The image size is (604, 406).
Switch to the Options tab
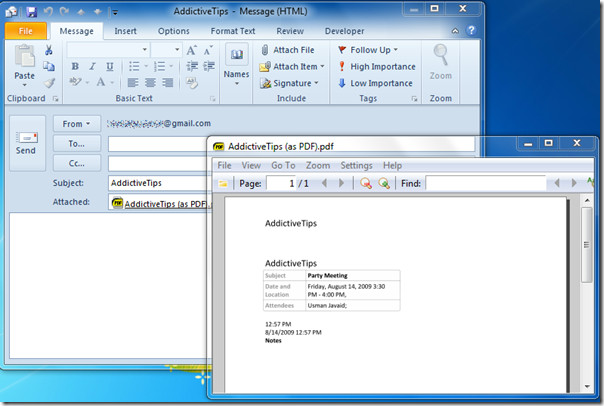(174, 31)
